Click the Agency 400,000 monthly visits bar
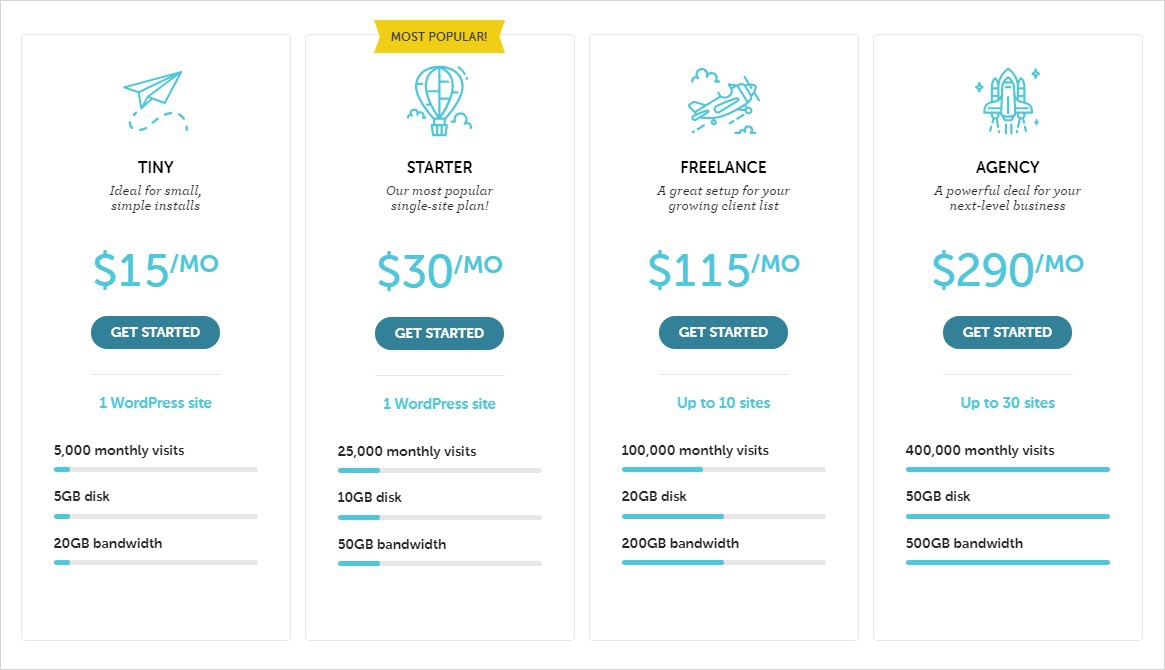 (1008, 469)
